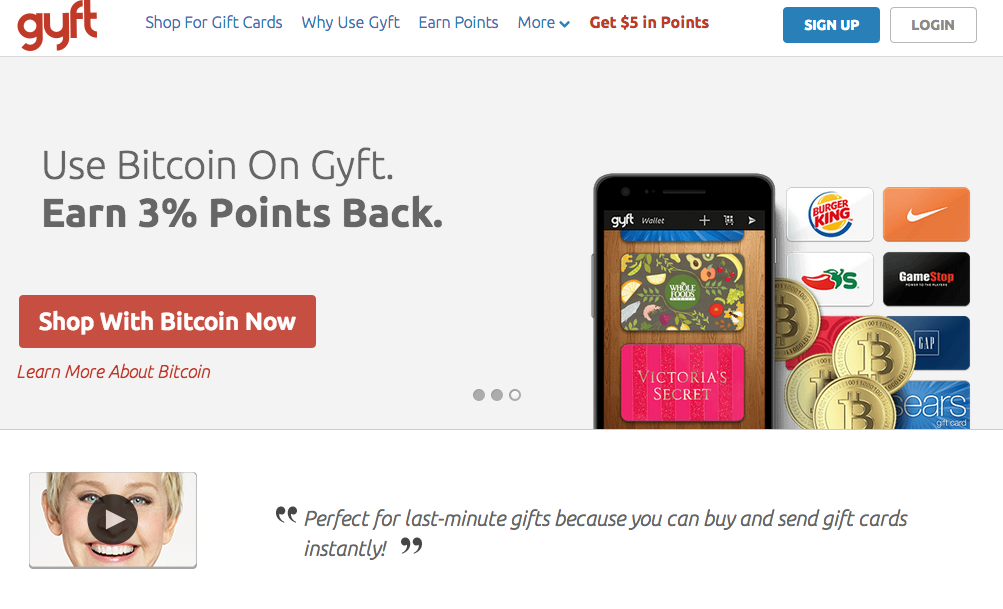Play the video thumbnail
The image size is (1003, 609).
click(x=112, y=519)
